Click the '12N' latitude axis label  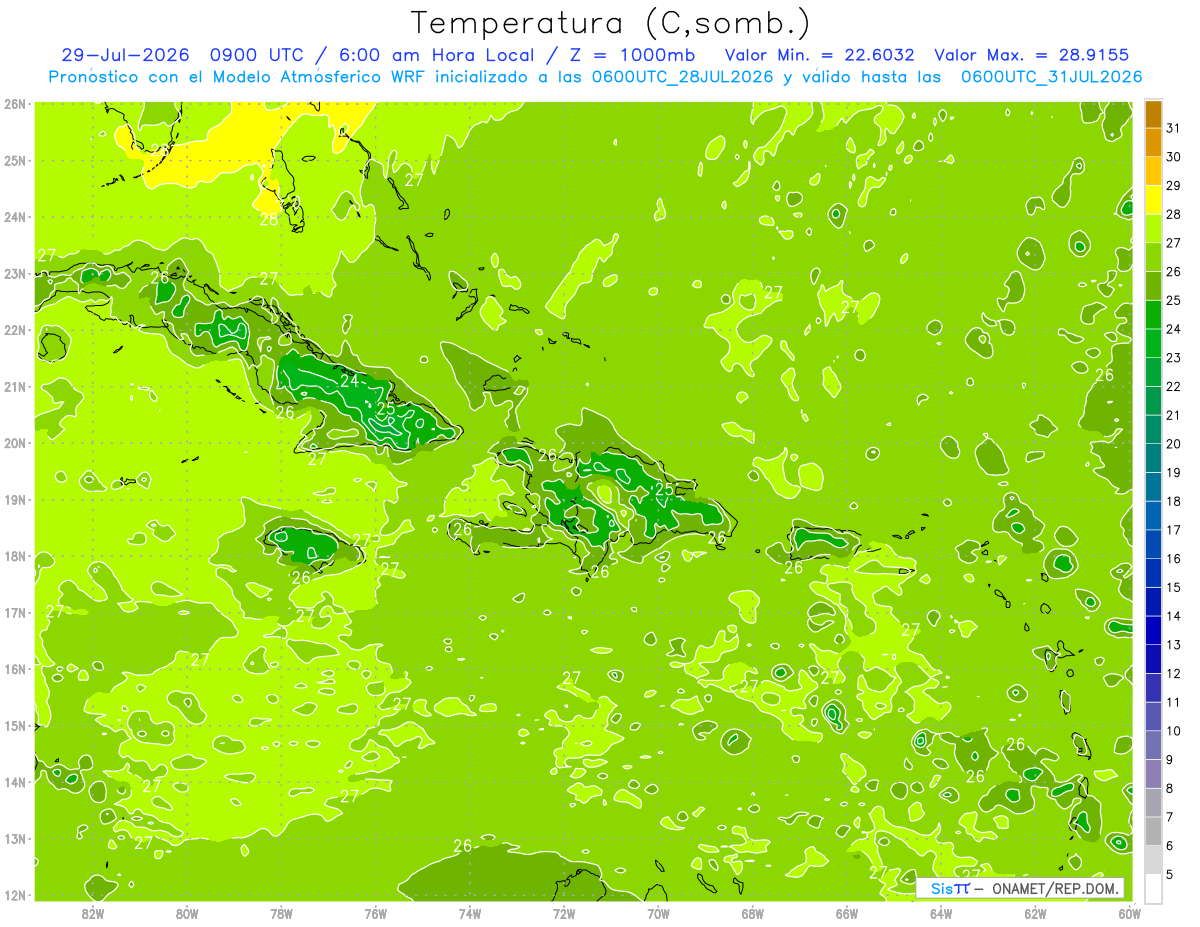[14, 895]
